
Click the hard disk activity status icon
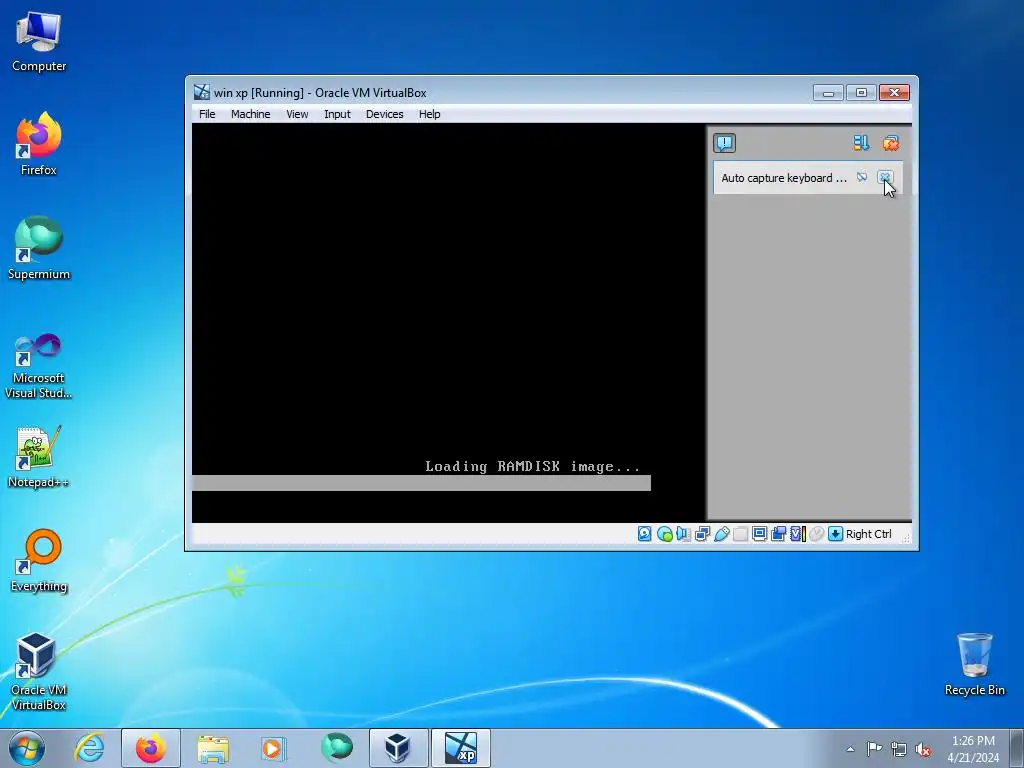pyautogui.click(x=645, y=534)
